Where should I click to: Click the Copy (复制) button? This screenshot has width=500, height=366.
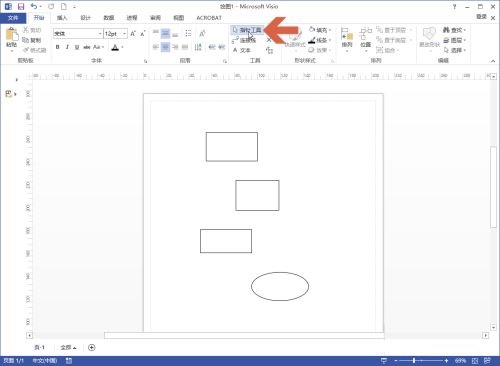(x=32, y=40)
